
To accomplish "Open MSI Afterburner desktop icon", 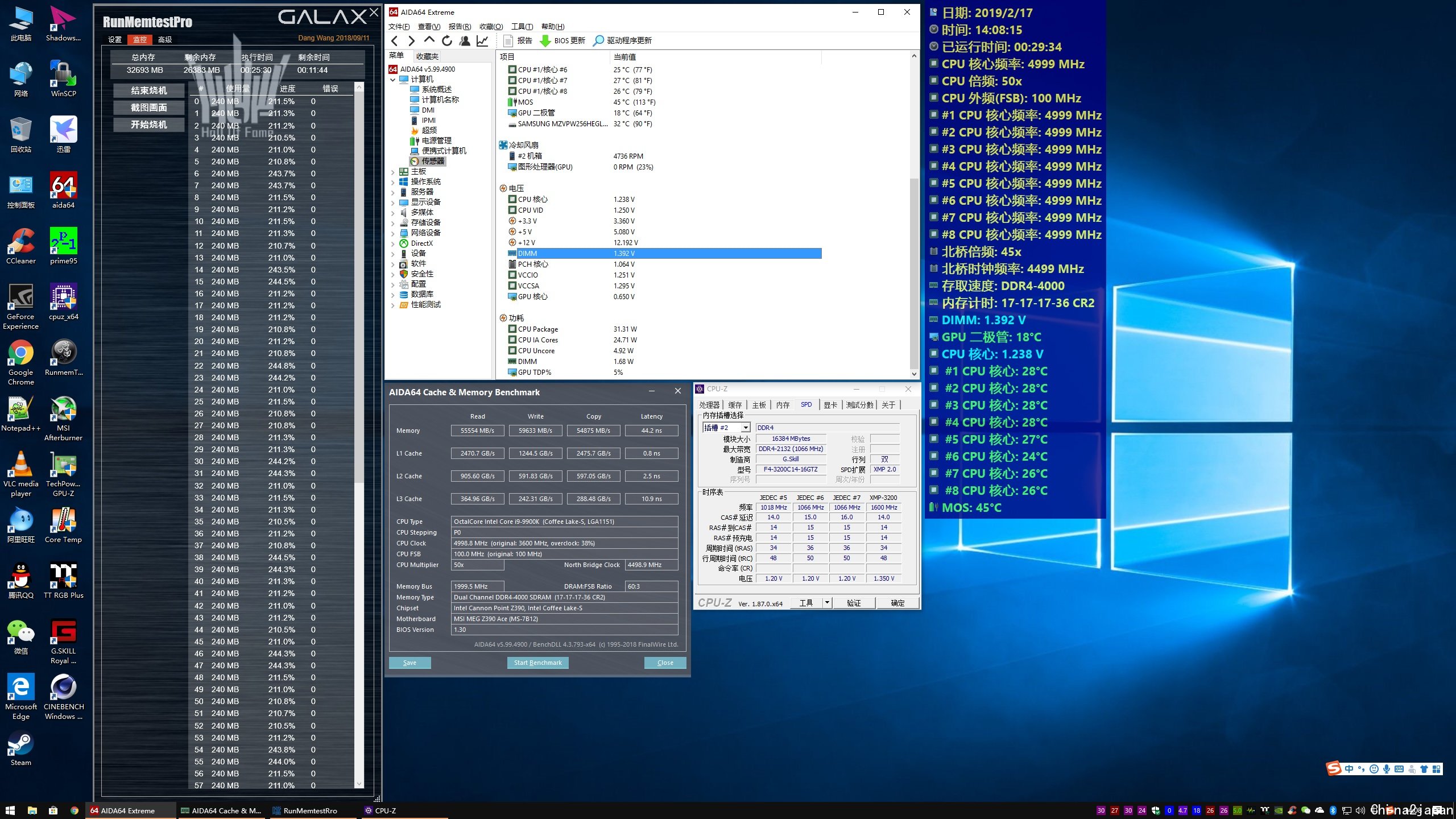I will coord(63,408).
